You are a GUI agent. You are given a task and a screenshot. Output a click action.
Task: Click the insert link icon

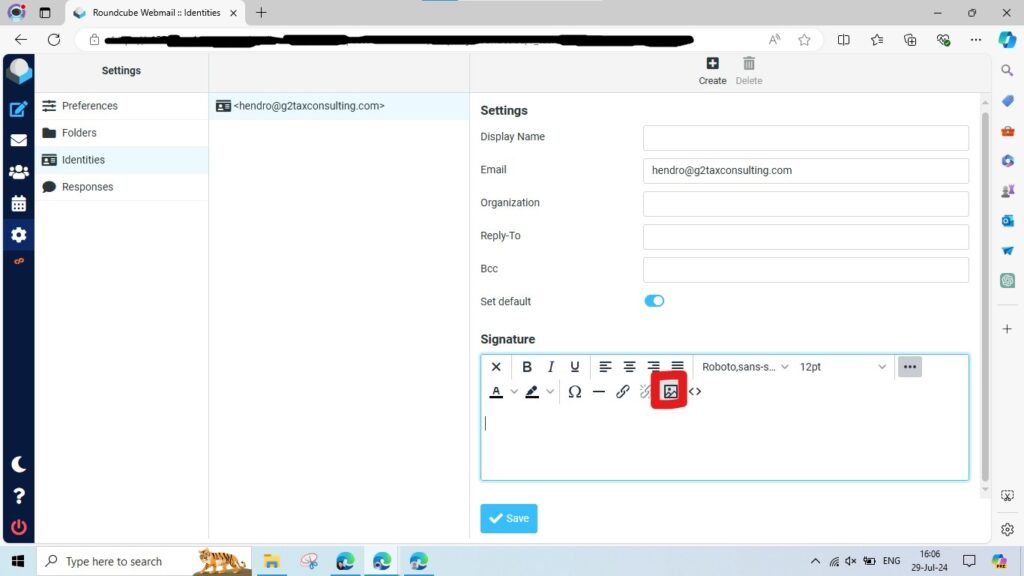[622, 392]
